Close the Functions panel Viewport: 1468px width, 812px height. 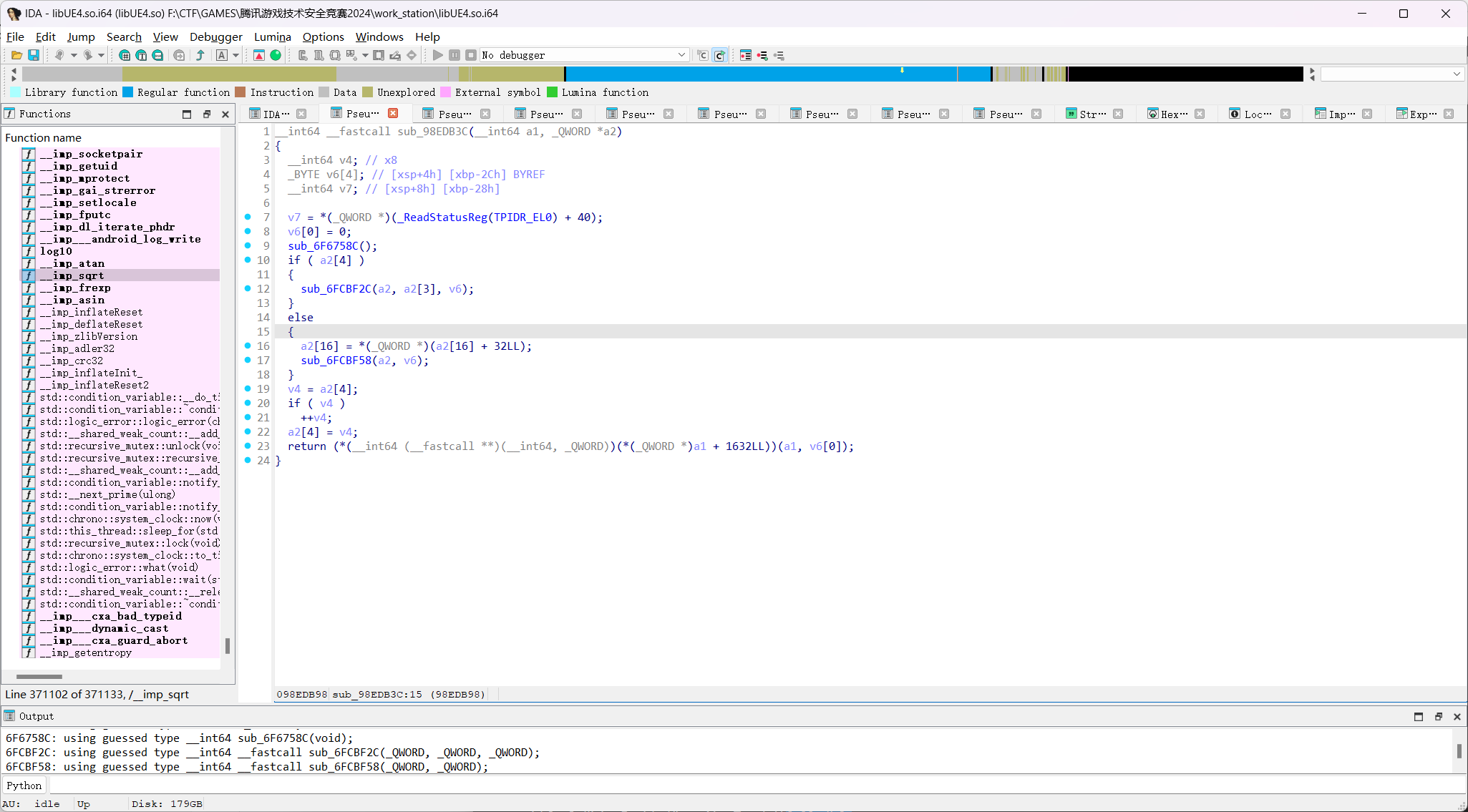(225, 114)
